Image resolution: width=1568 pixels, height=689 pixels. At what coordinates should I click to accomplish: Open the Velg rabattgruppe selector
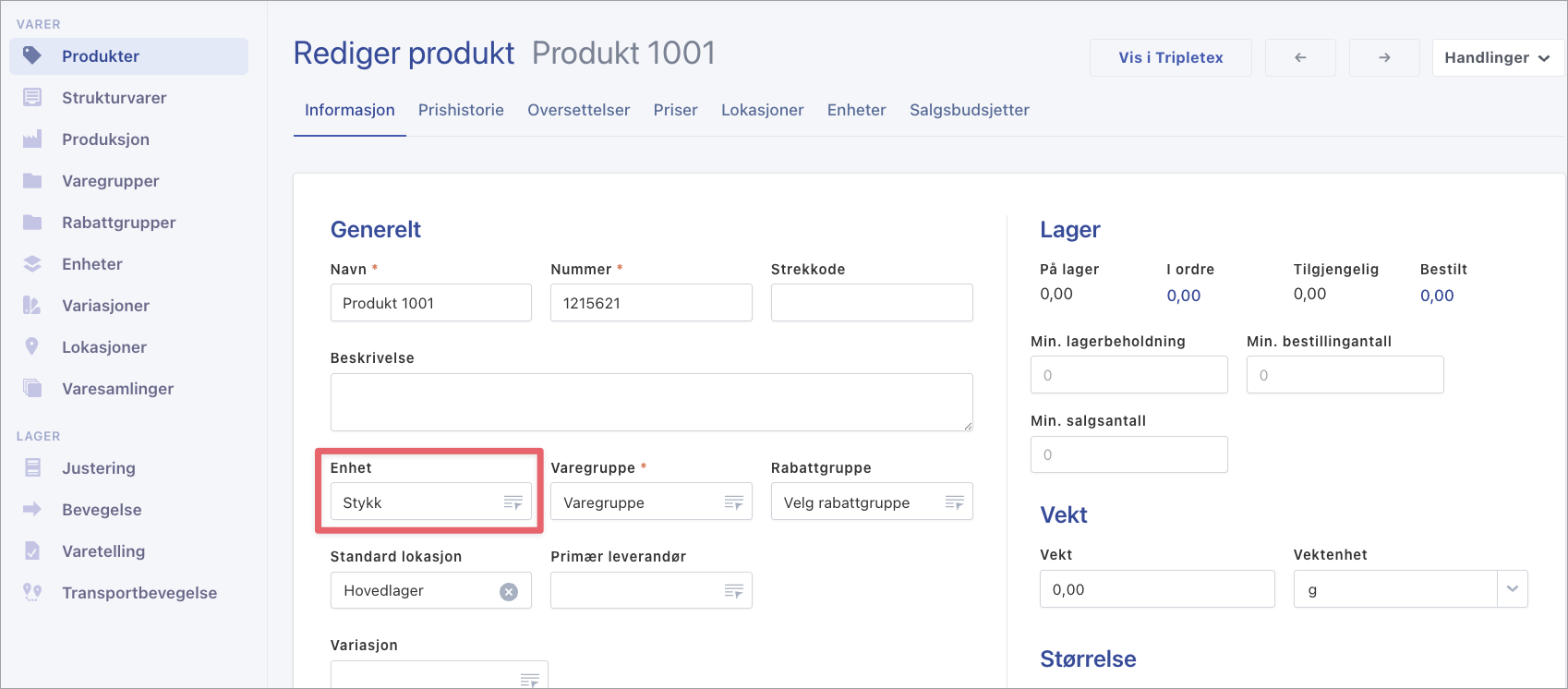(871, 502)
